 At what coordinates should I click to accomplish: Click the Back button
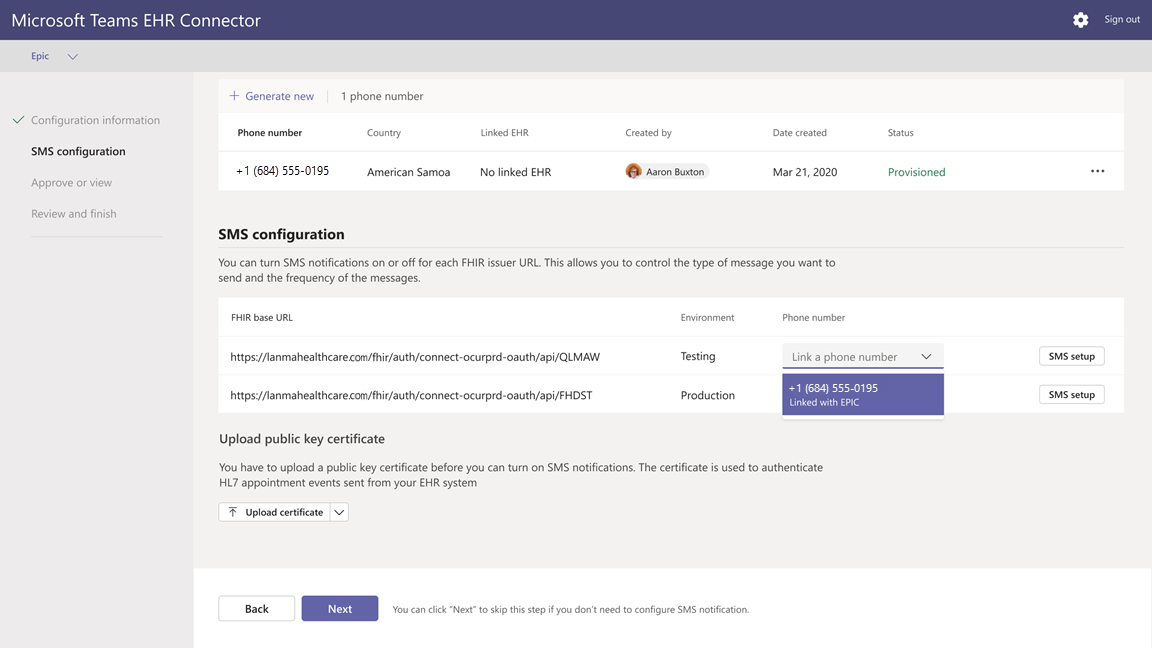pyautogui.click(x=256, y=608)
